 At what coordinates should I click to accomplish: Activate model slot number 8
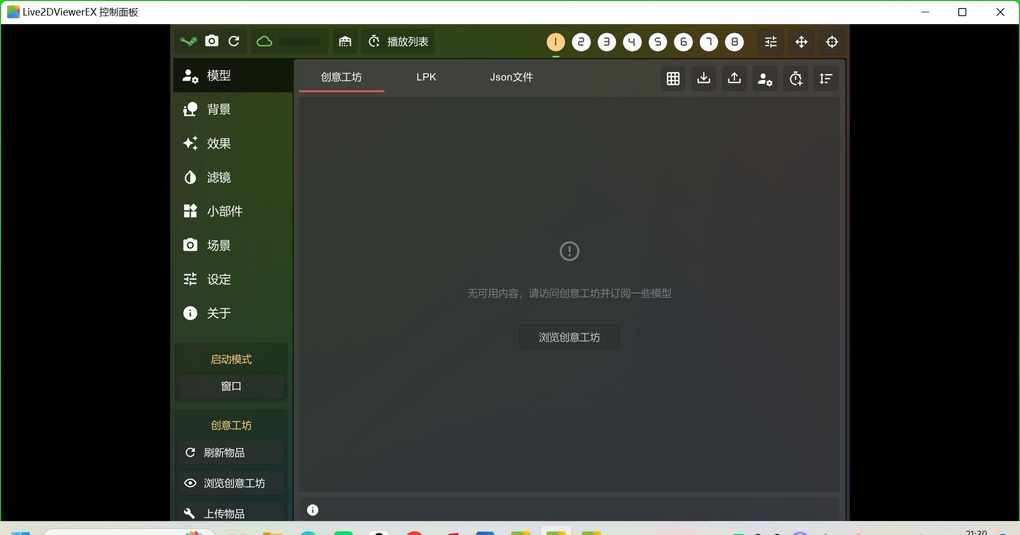click(x=734, y=42)
